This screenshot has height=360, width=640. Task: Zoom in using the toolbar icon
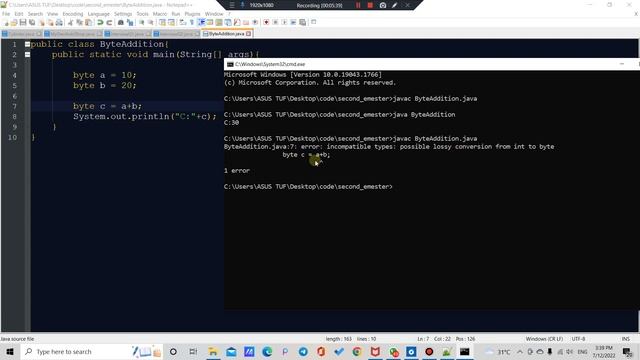coord(142,22)
